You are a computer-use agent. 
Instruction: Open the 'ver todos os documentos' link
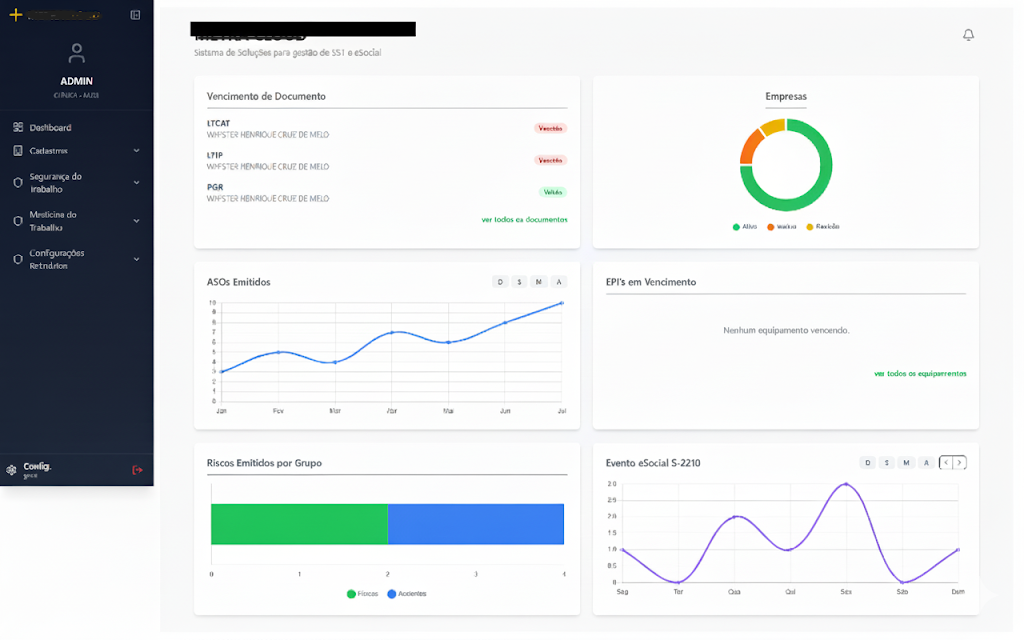coord(524,219)
